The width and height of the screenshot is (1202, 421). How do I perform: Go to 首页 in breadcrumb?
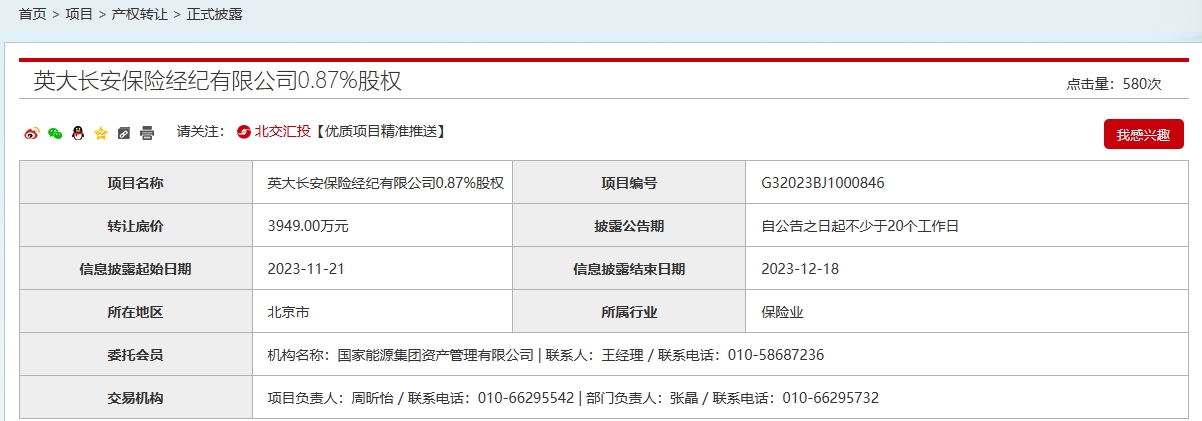32,14
